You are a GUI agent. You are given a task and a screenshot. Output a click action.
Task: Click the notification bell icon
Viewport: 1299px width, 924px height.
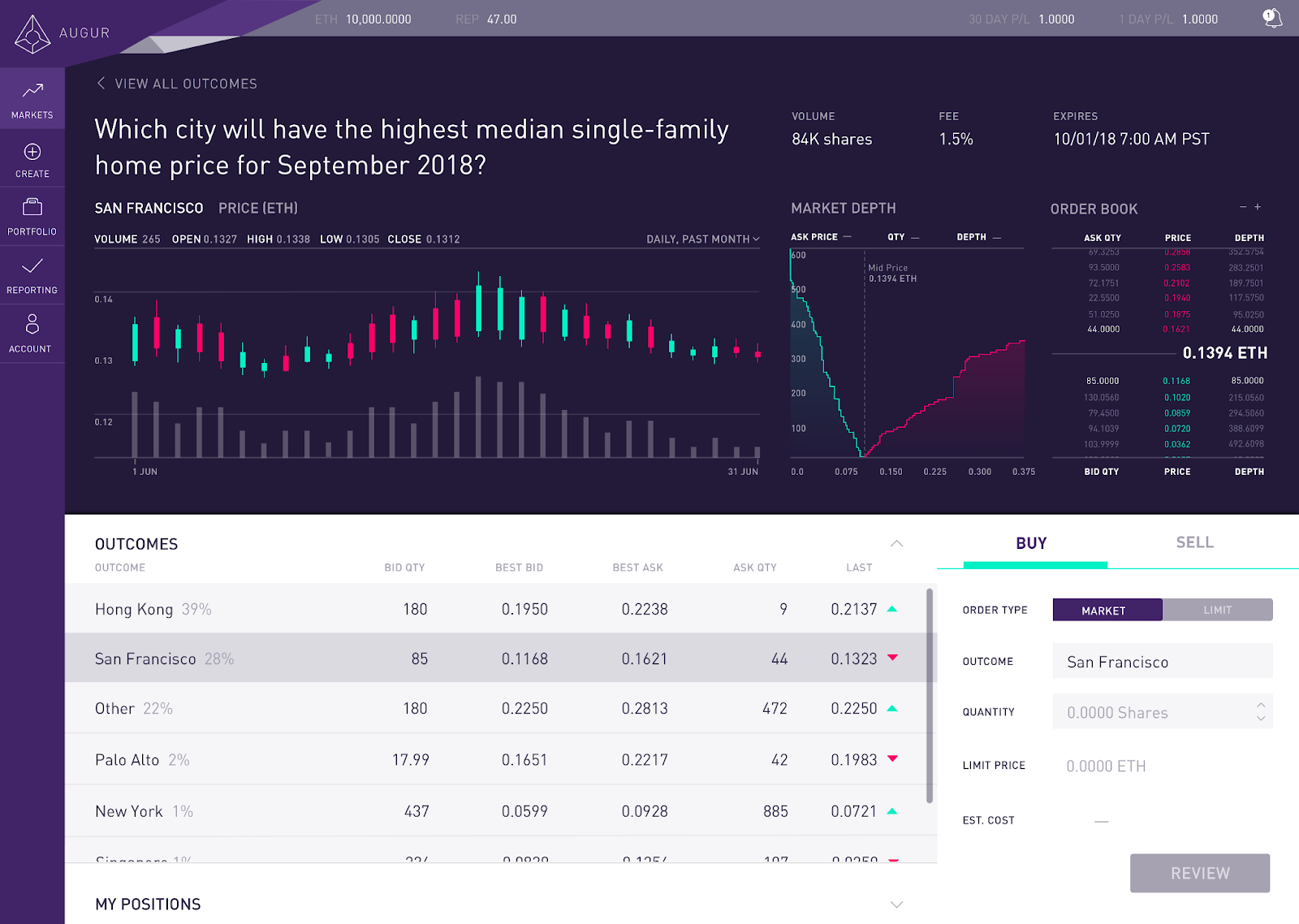pos(1272,19)
